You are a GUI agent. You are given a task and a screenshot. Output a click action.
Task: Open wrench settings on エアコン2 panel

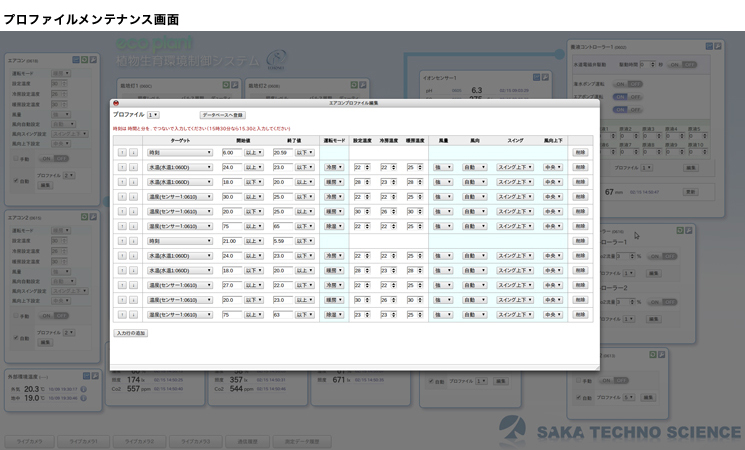[93, 217]
